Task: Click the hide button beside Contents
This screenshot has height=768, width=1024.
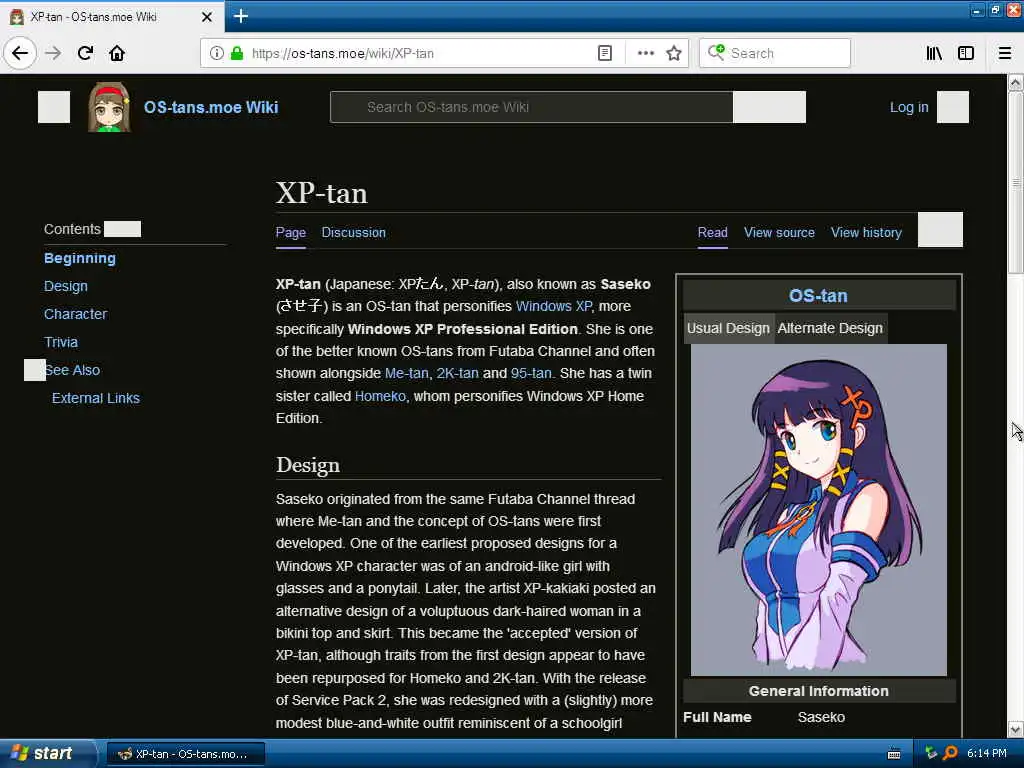Action: point(122,229)
